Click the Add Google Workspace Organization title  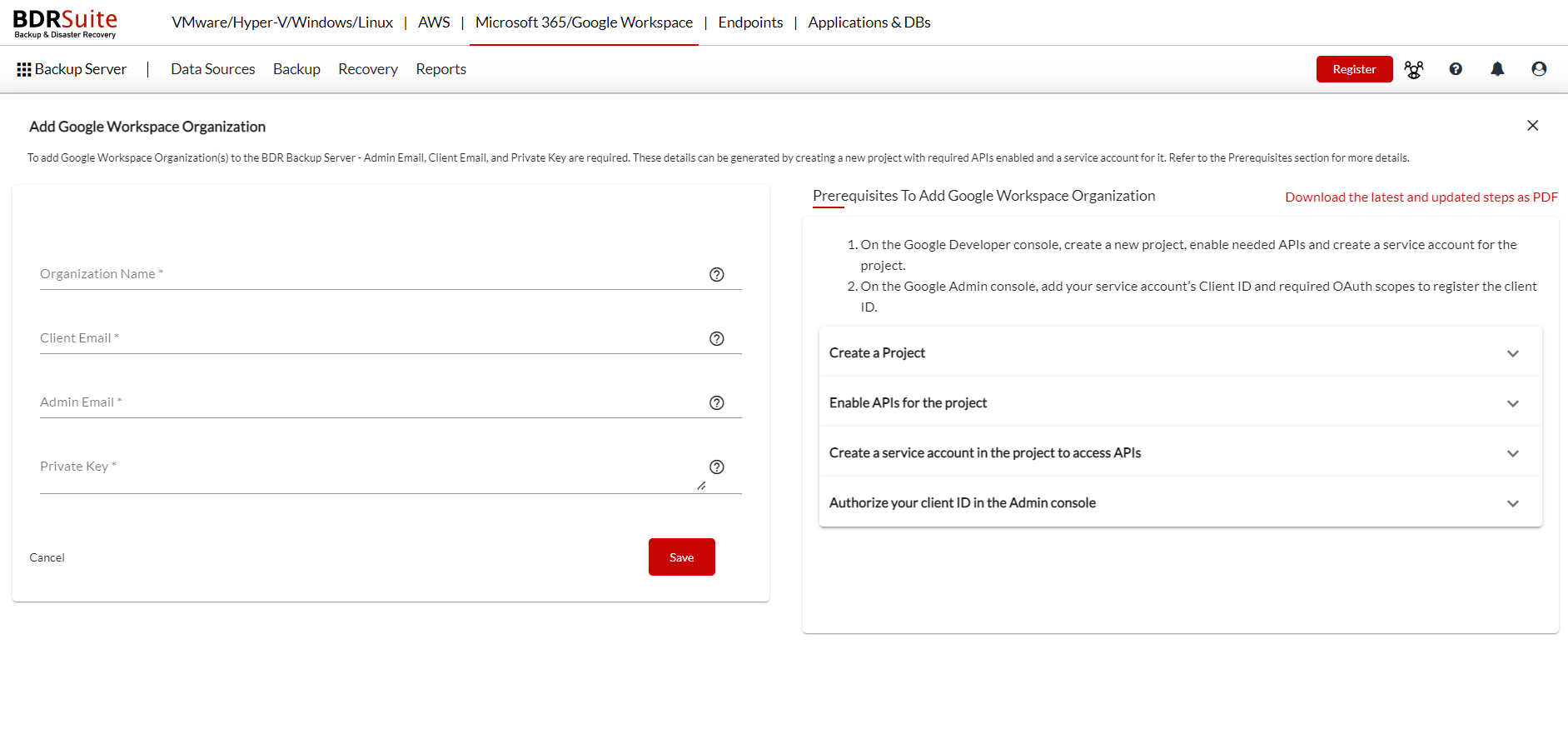point(147,127)
